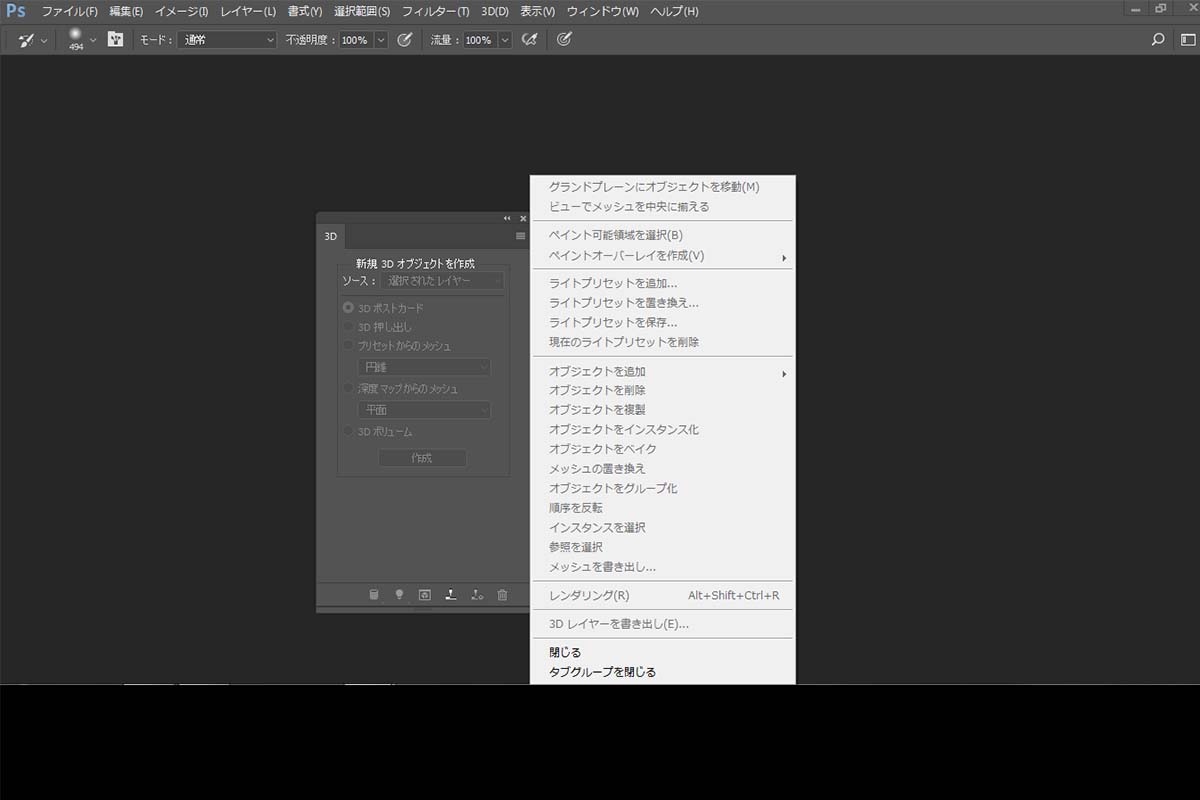This screenshot has height=800, width=1200.
Task: Select the 3D 押し出し radio button
Action: (x=348, y=327)
